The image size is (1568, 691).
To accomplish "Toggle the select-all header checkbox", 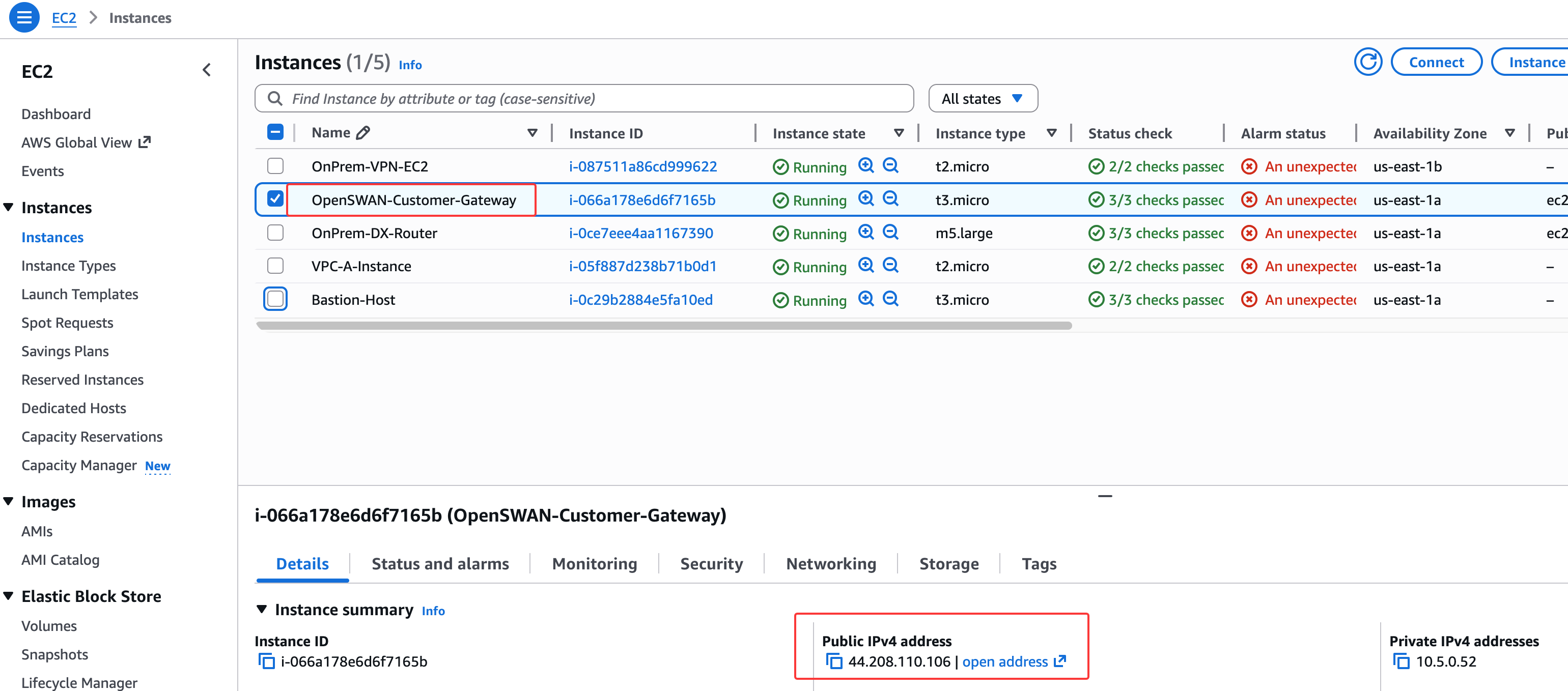I will pyautogui.click(x=276, y=133).
